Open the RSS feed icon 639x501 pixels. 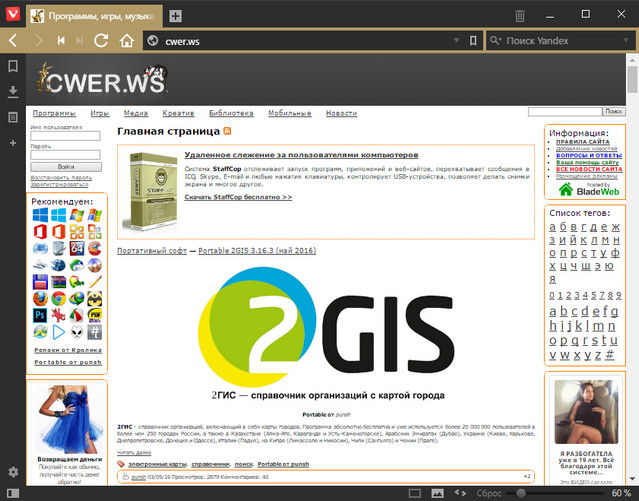pyautogui.click(x=227, y=131)
